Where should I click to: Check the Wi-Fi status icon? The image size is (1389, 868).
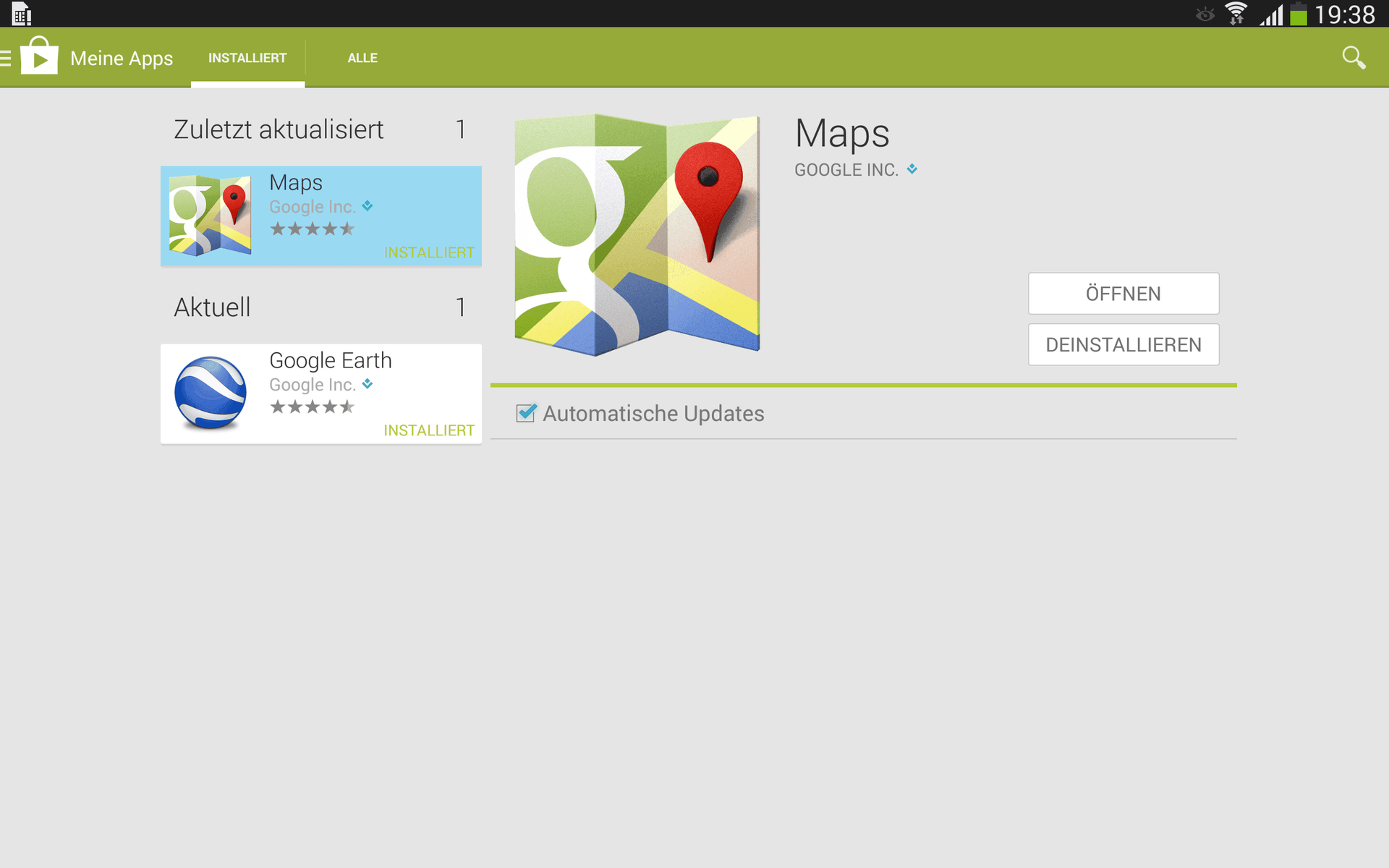coord(1236,14)
